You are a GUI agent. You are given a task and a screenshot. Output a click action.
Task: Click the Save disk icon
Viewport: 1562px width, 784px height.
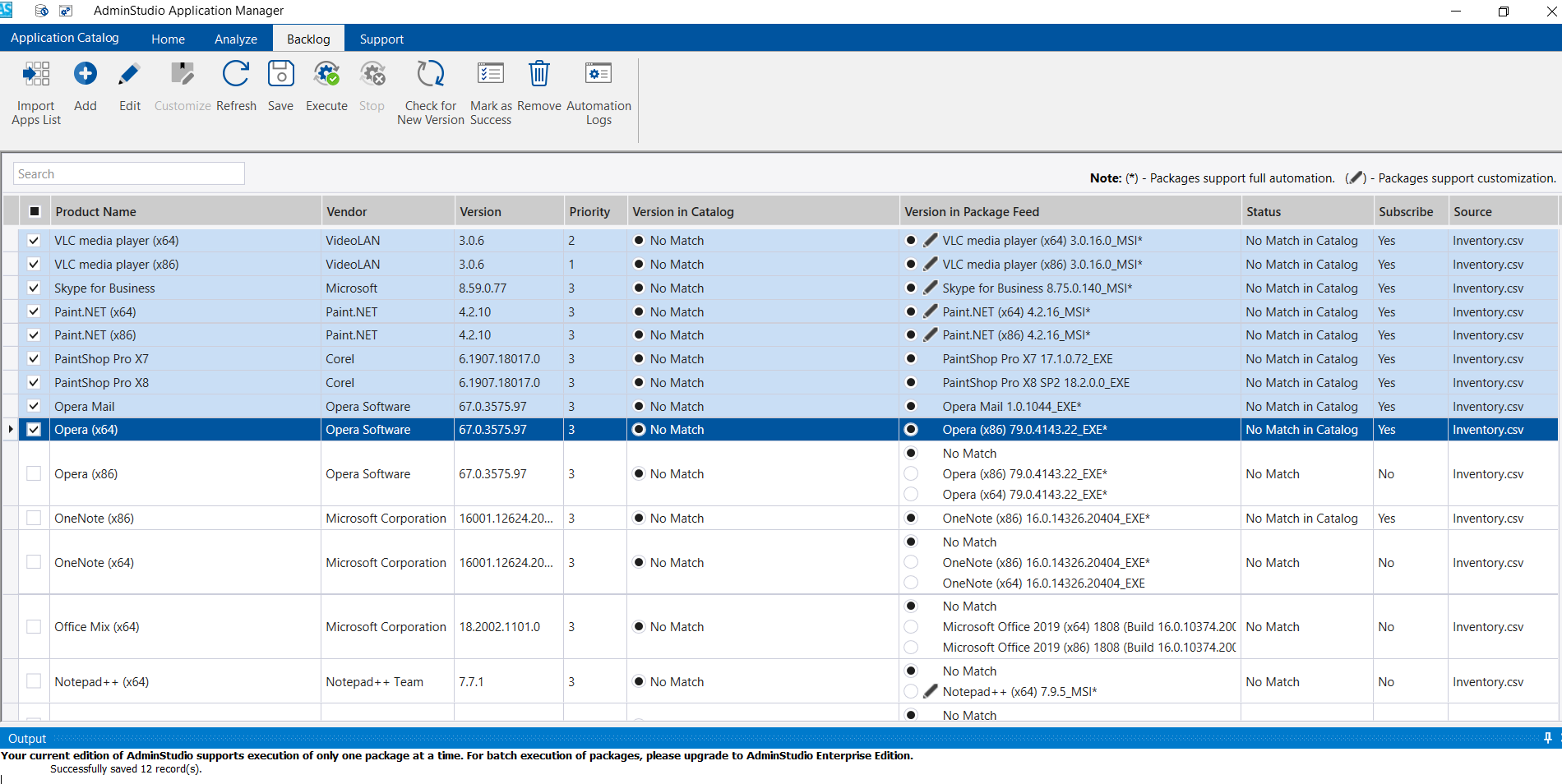pos(281,74)
